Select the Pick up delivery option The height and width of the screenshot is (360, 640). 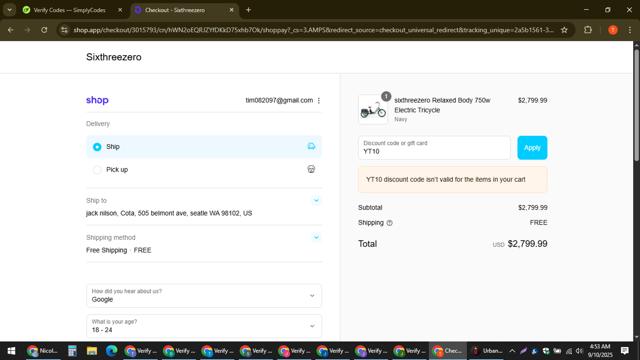[204, 169]
